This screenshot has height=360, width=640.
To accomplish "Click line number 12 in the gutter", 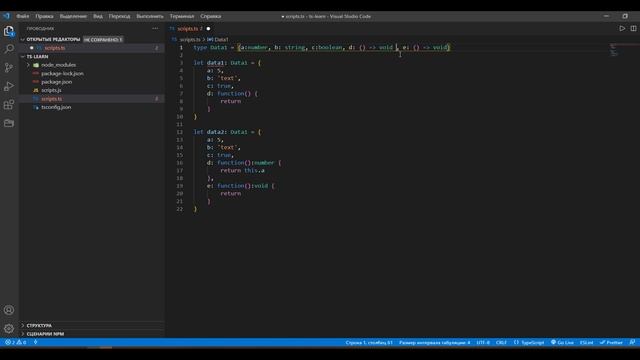I will click(180, 132).
